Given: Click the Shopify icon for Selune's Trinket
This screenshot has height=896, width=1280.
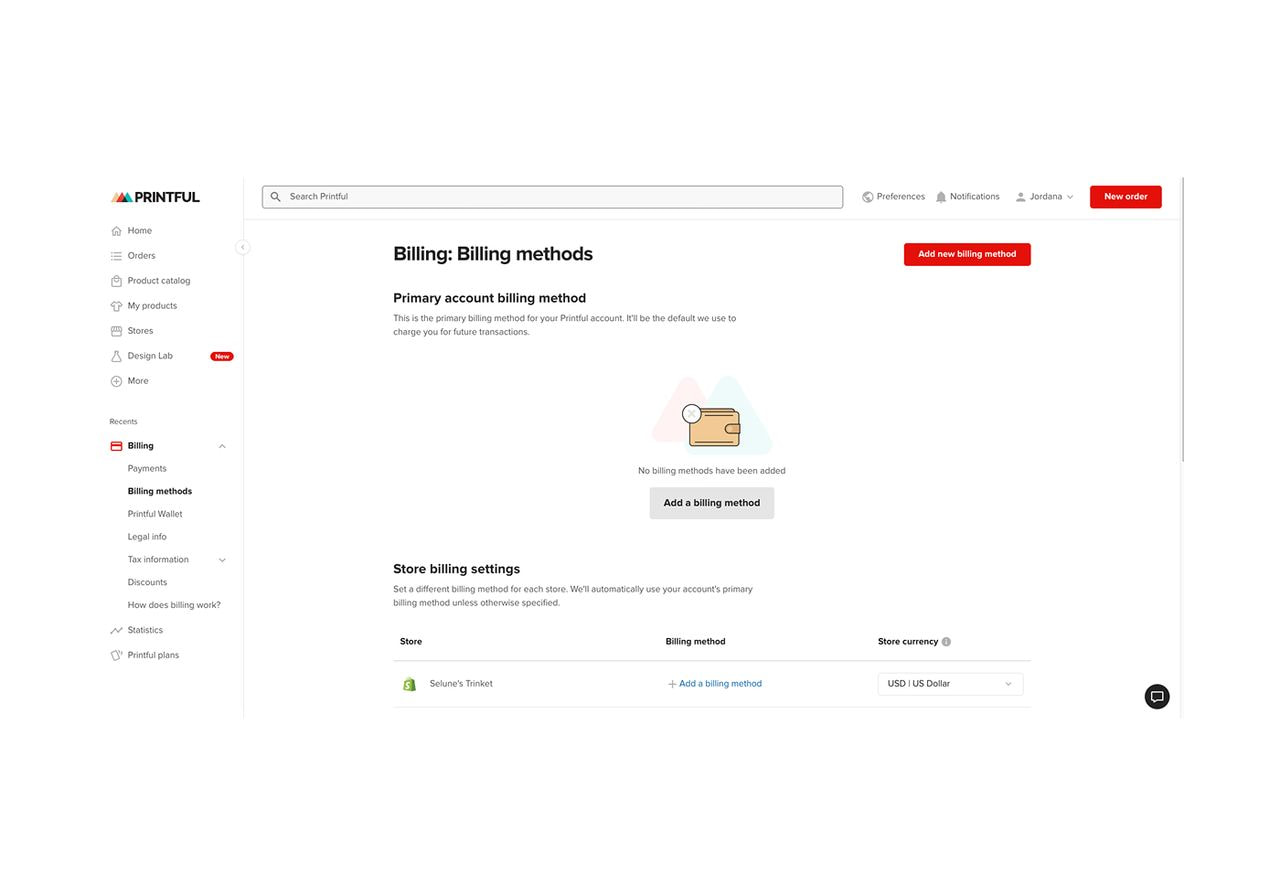Looking at the screenshot, I should click(409, 684).
